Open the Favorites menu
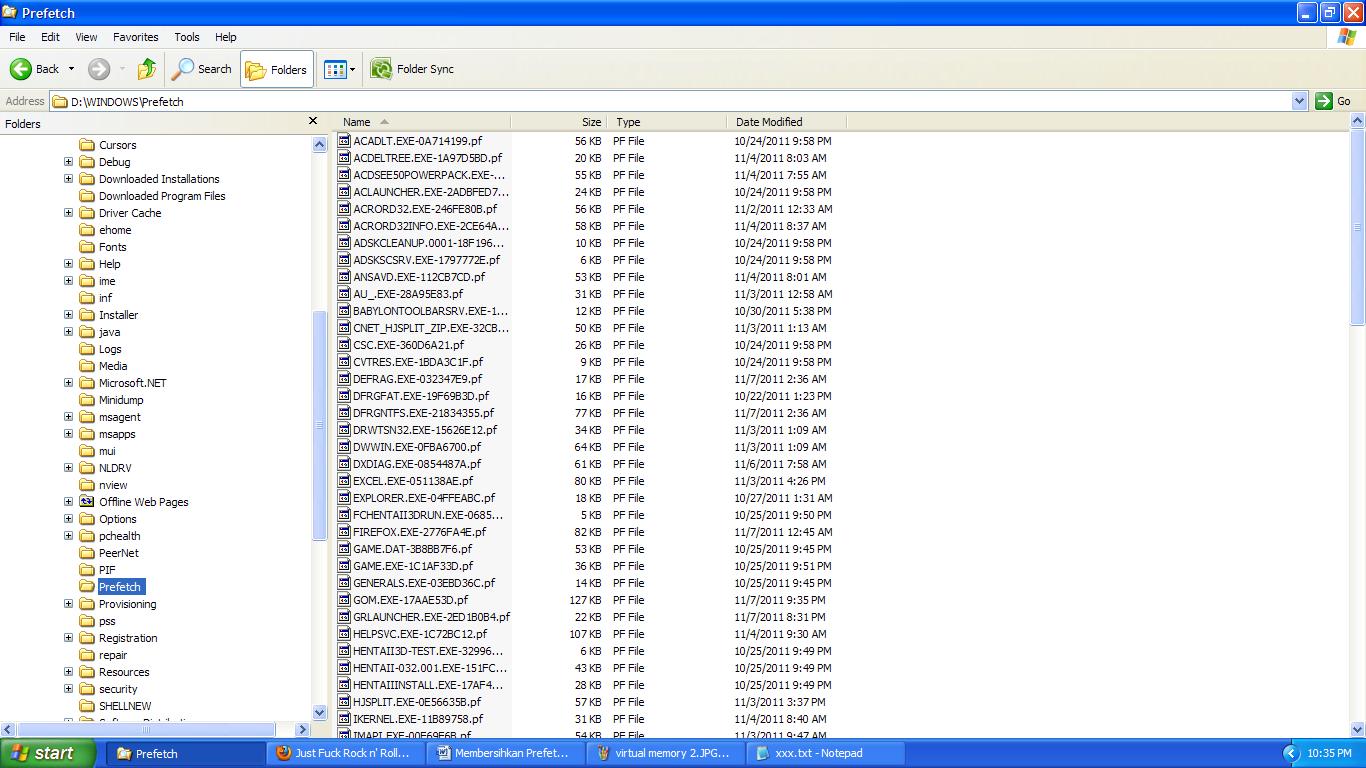Image resolution: width=1366 pixels, height=768 pixels. tap(135, 37)
